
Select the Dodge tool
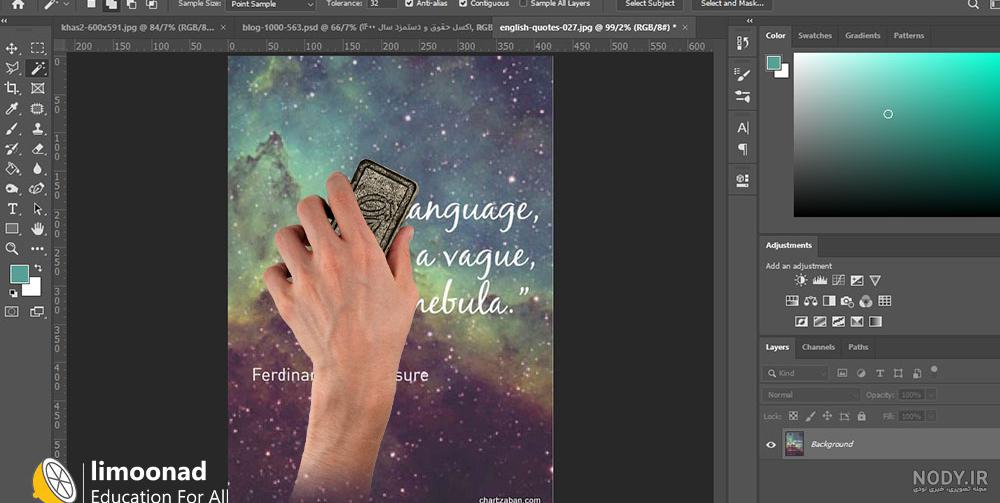pyautogui.click(x=11, y=189)
